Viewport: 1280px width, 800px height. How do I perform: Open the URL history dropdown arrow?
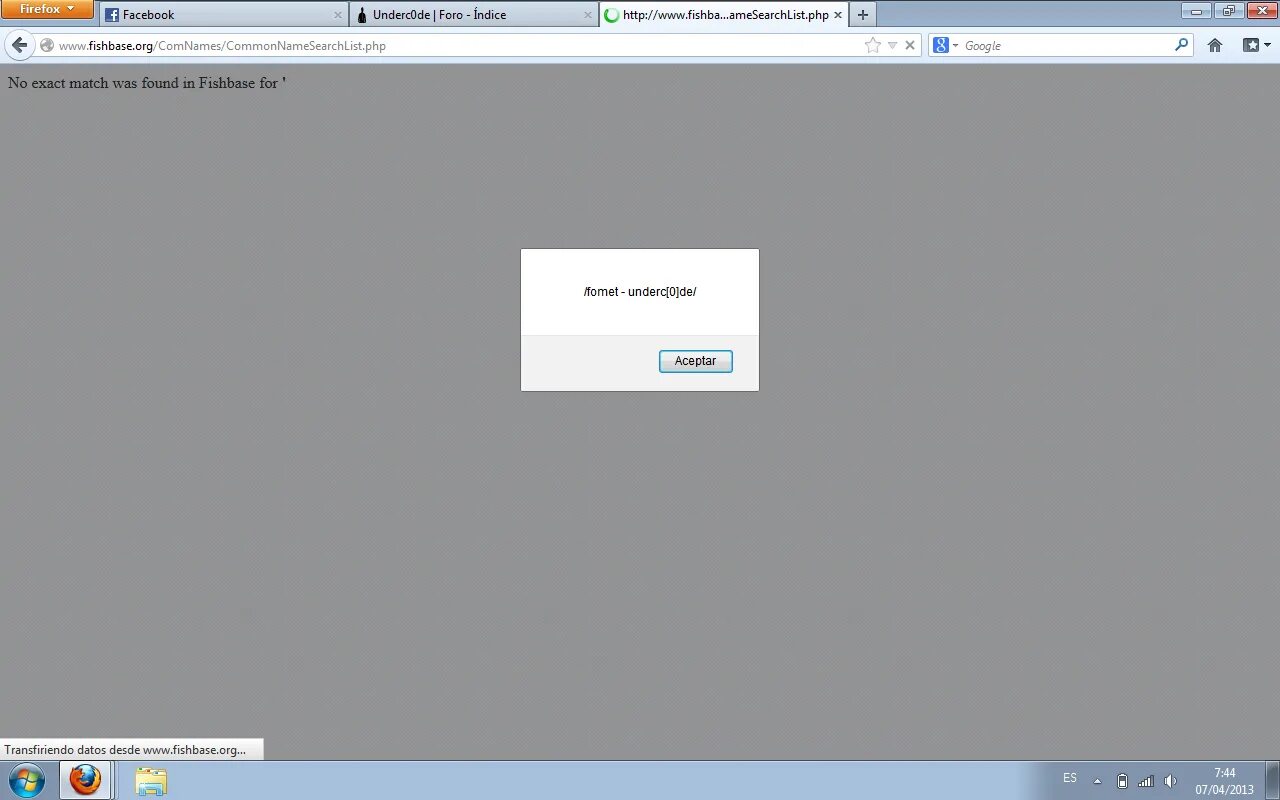tap(892, 45)
